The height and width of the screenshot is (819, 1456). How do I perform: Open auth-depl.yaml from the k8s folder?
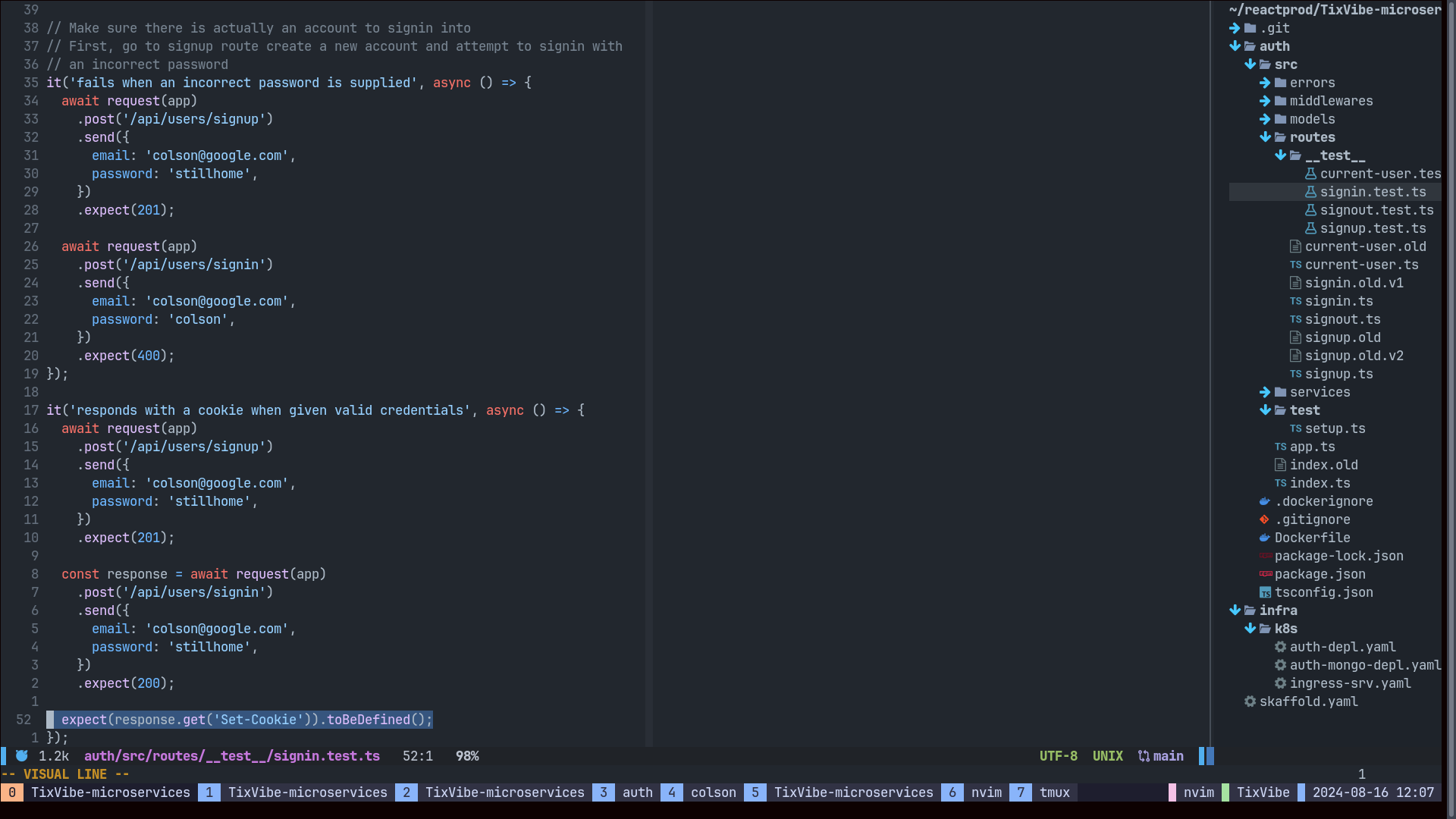coord(1342,647)
